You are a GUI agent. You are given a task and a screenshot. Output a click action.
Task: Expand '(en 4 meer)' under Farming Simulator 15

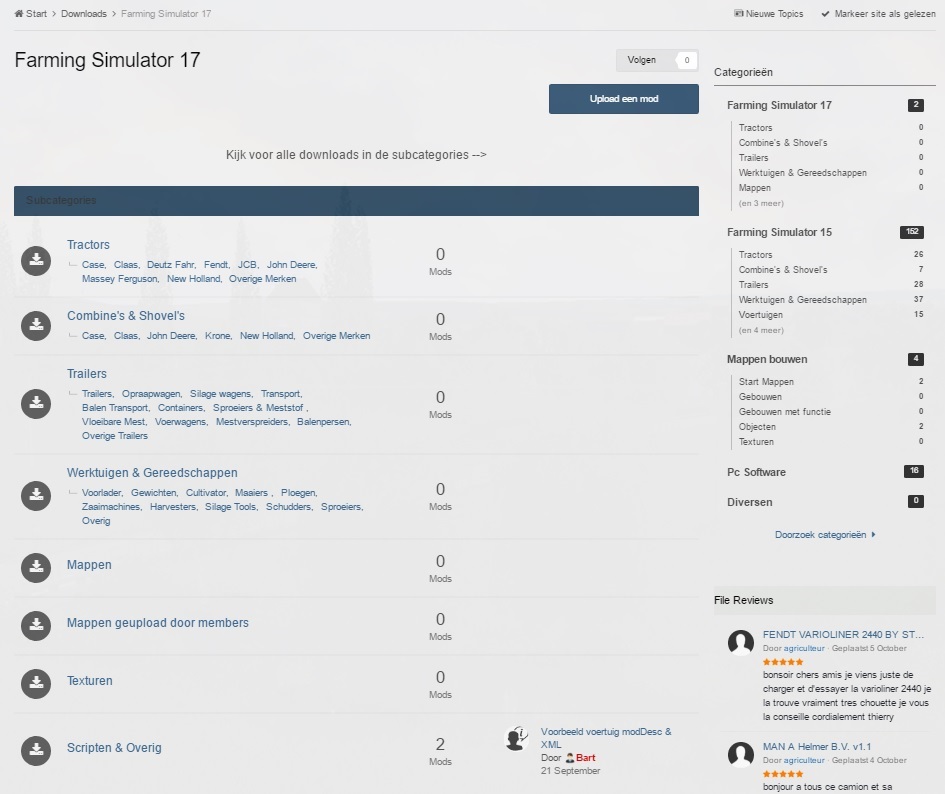[x=761, y=330]
